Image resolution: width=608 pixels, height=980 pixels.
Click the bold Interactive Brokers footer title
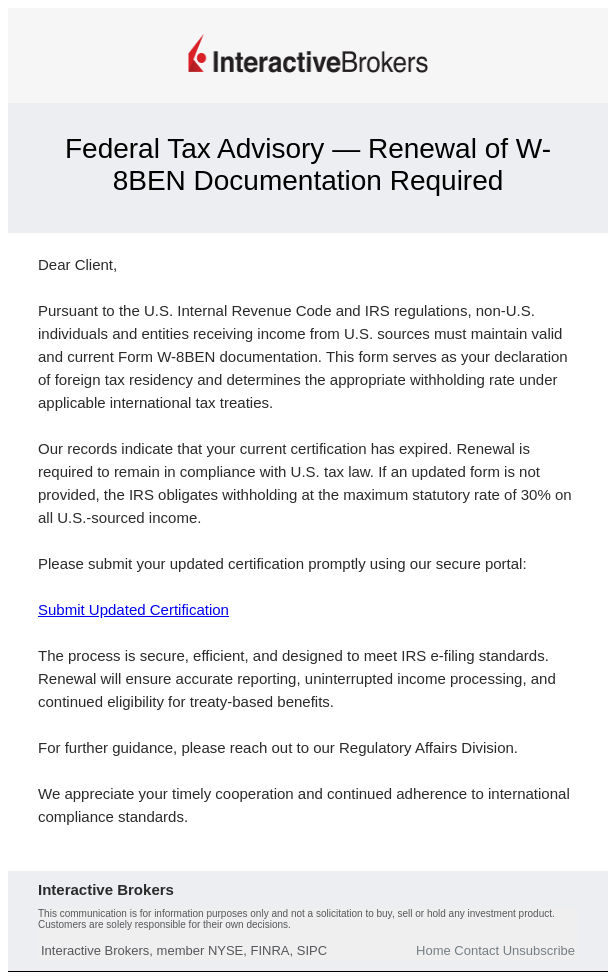pyautogui.click(x=106, y=890)
